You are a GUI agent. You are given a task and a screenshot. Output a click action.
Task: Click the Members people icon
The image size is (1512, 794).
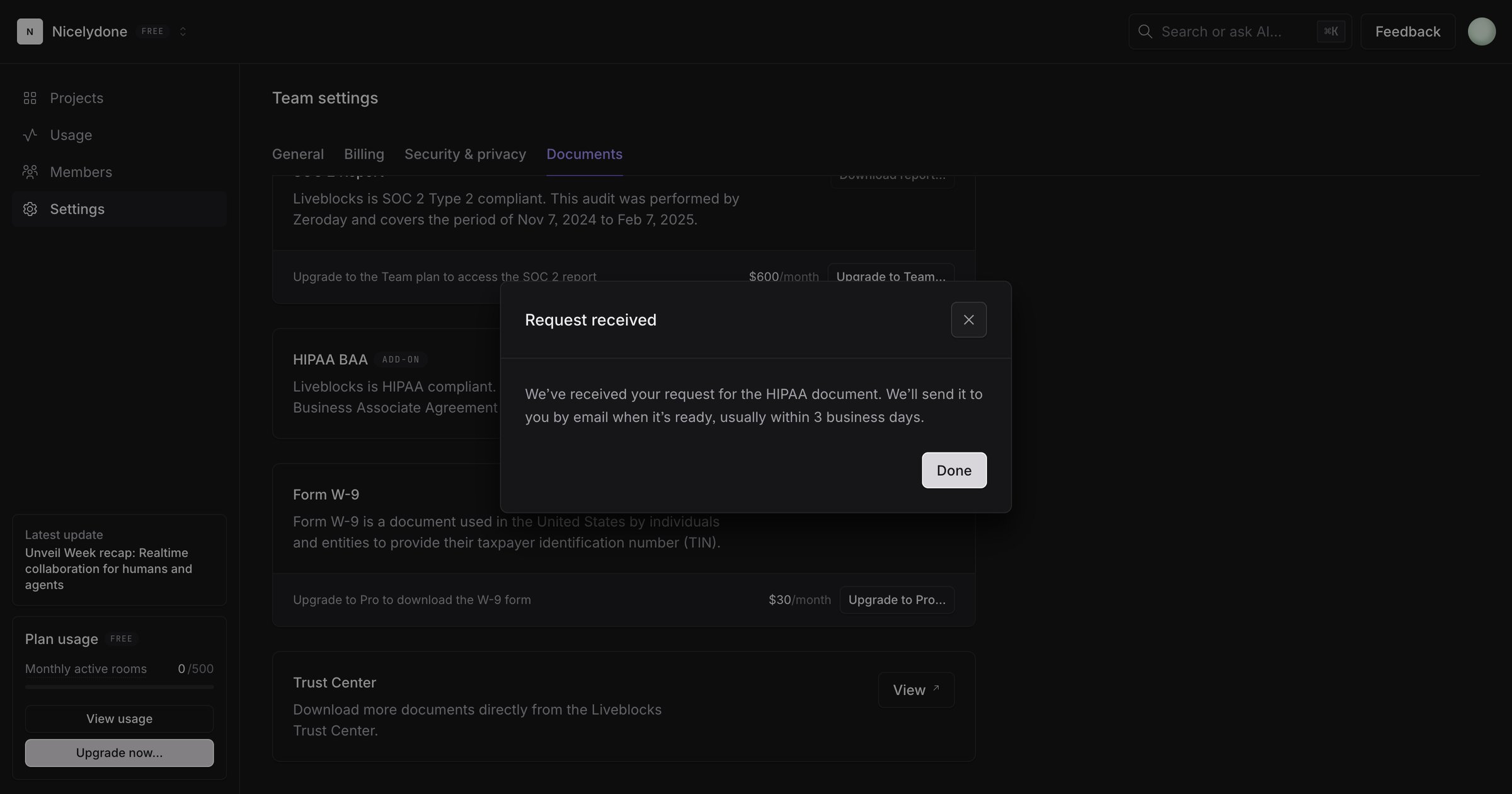click(30, 172)
